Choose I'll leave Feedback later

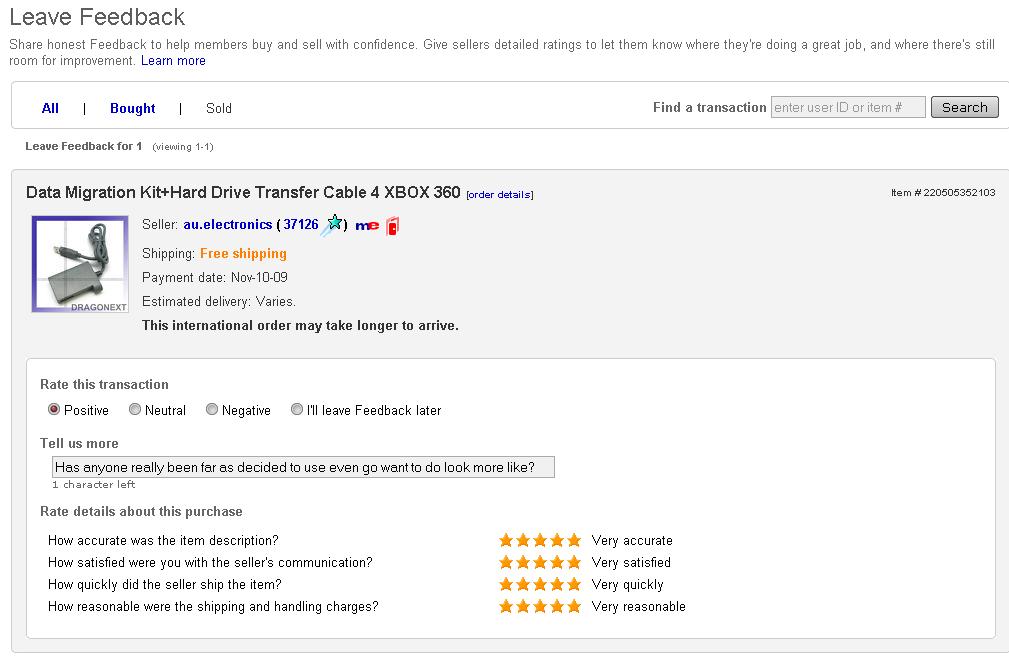[297, 409]
